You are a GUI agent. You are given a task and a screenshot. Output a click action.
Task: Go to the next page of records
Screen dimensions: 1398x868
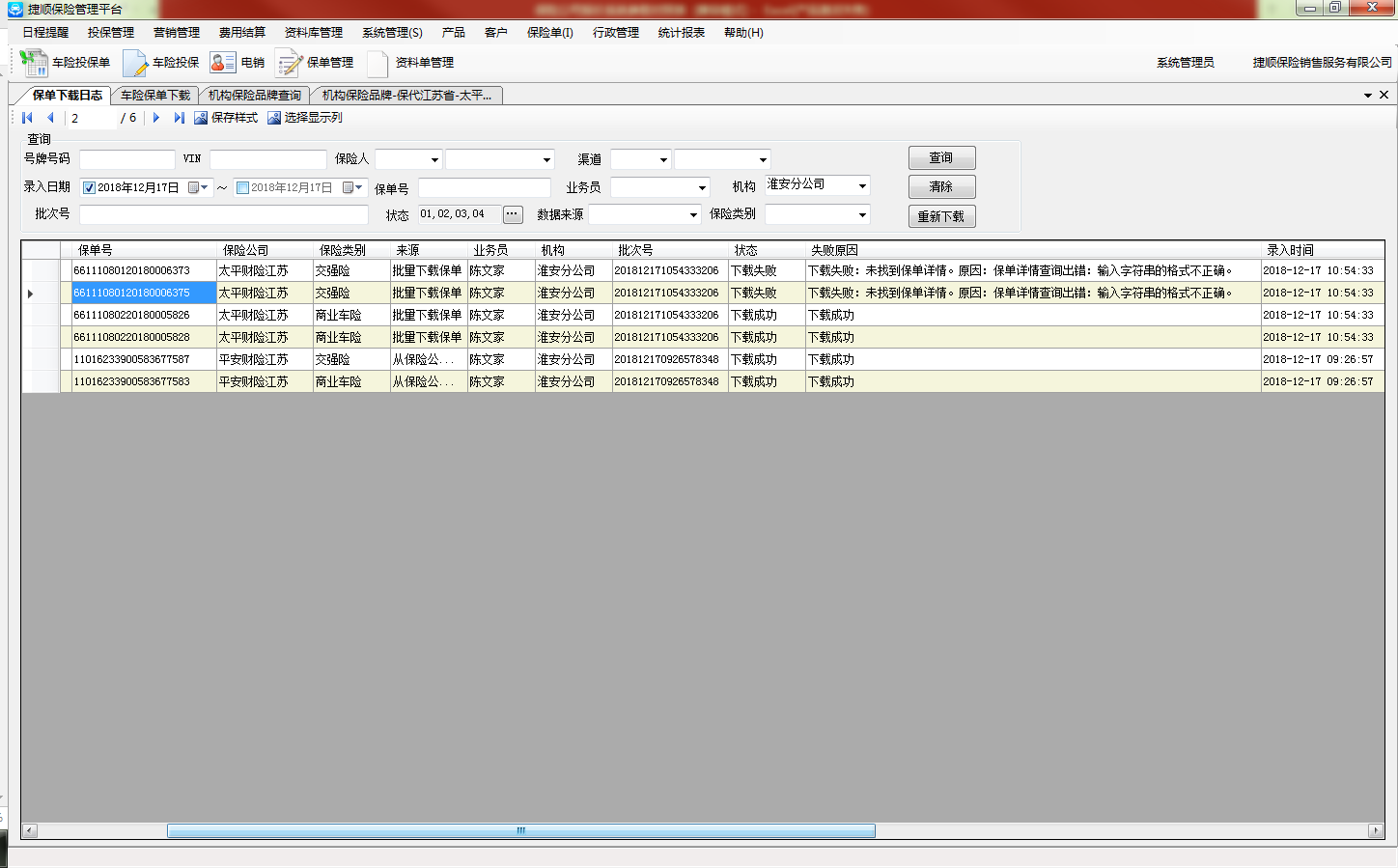[156, 118]
